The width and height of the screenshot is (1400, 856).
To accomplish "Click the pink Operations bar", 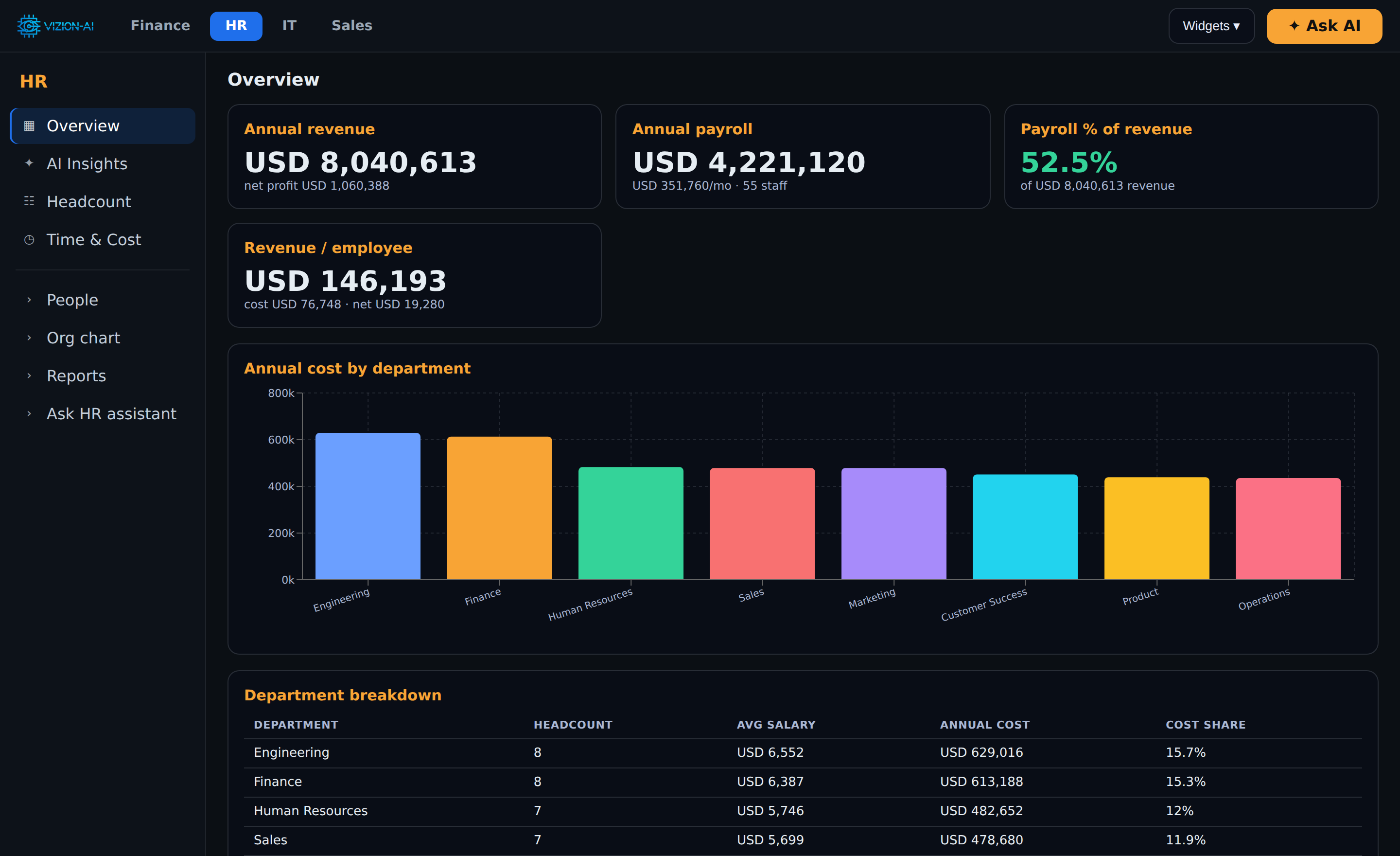I will click(1288, 529).
